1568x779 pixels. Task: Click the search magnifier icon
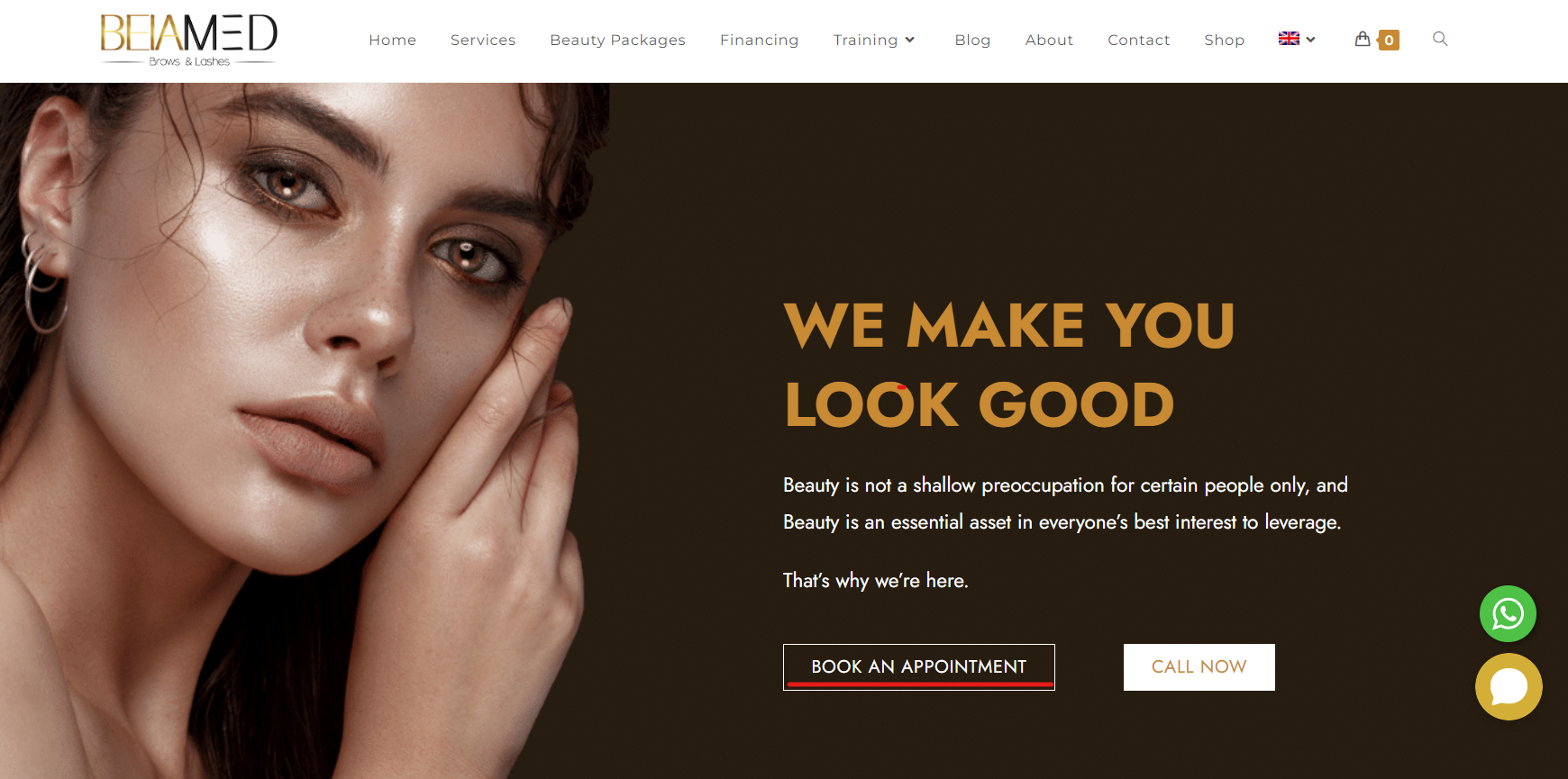(1440, 39)
